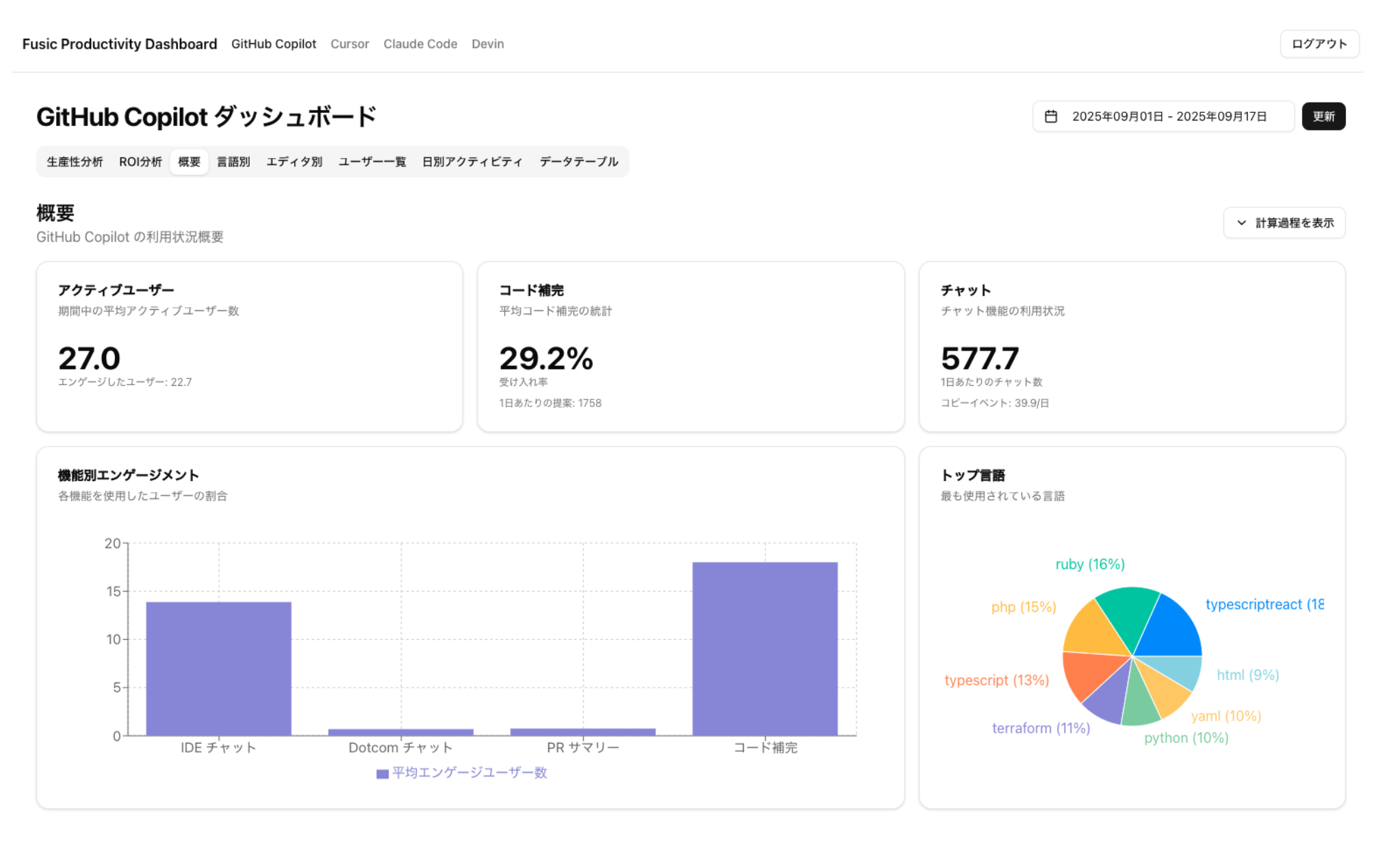Go to the Devin dashboard link
The image size is (1400, 851).
point(487,44)
